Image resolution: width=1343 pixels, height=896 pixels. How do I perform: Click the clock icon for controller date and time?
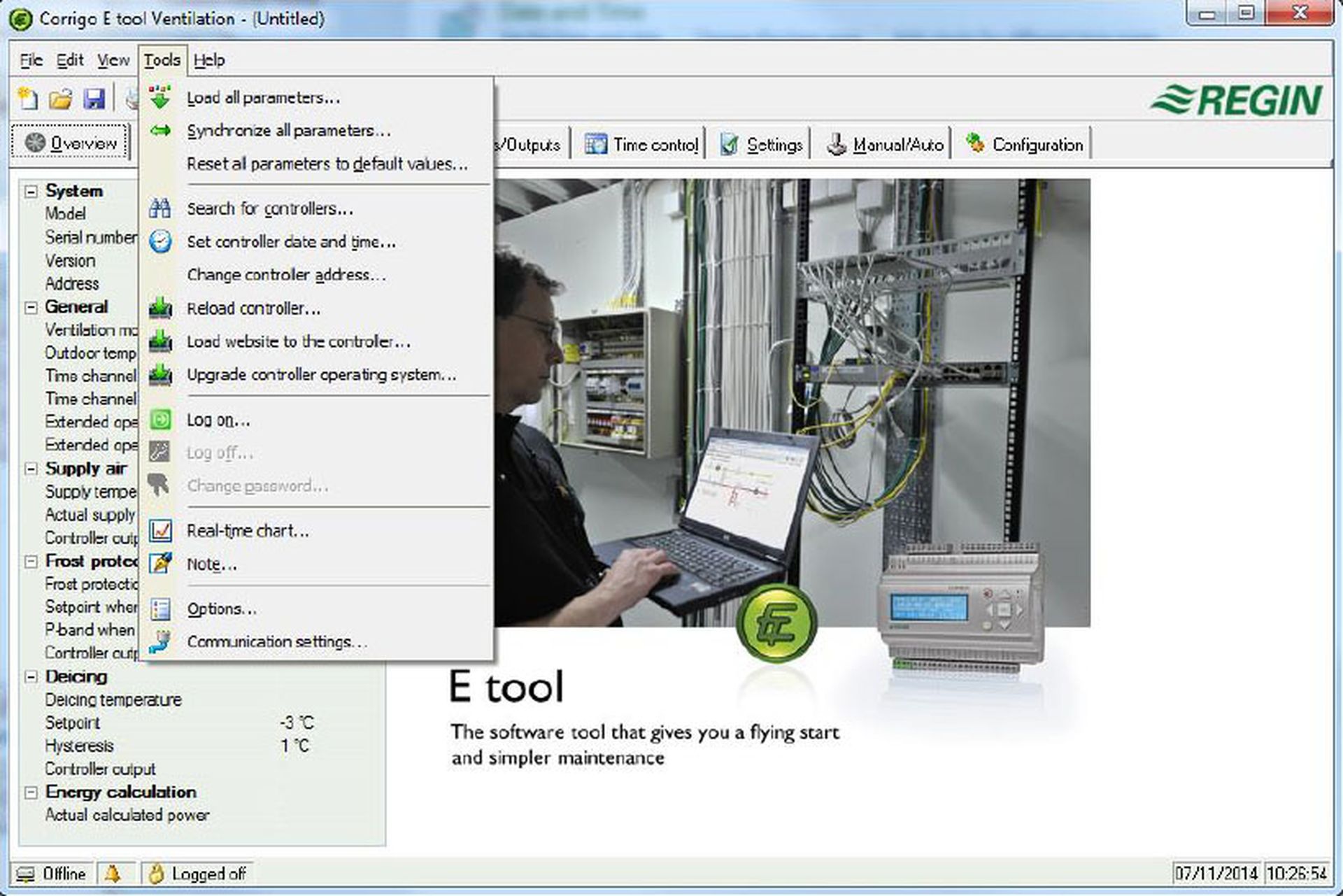tap(162, 241)
